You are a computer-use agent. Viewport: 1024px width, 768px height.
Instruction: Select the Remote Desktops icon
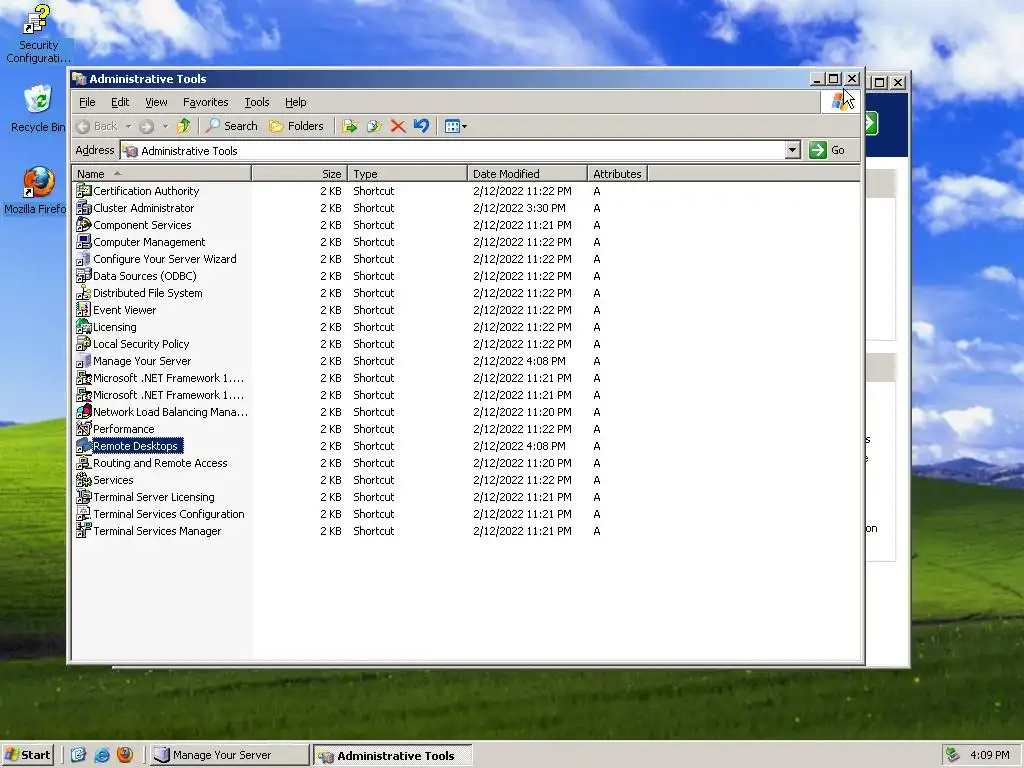click(x=84, y=445)
